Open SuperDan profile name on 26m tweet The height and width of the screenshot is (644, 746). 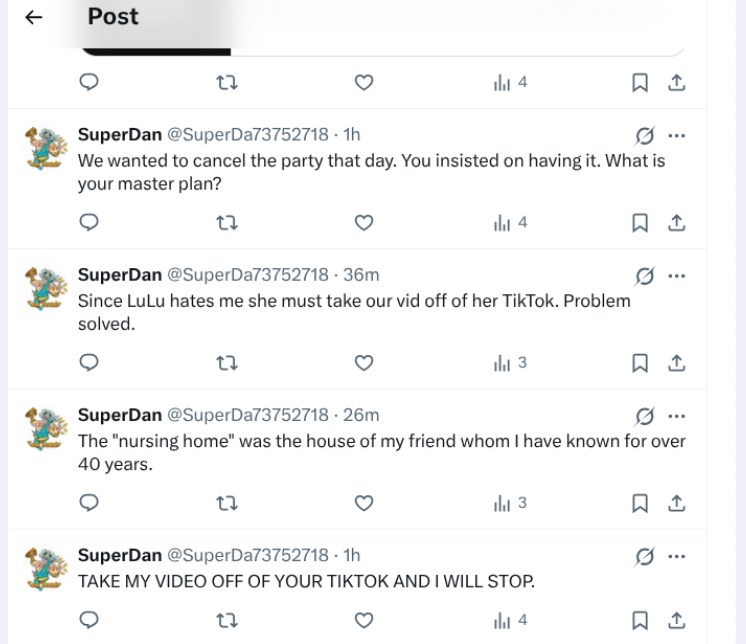(119, 415)
